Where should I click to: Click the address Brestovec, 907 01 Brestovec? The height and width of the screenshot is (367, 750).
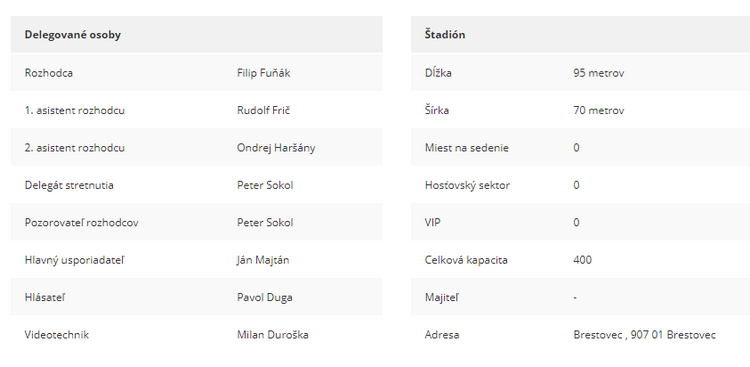tap(644, 334)
